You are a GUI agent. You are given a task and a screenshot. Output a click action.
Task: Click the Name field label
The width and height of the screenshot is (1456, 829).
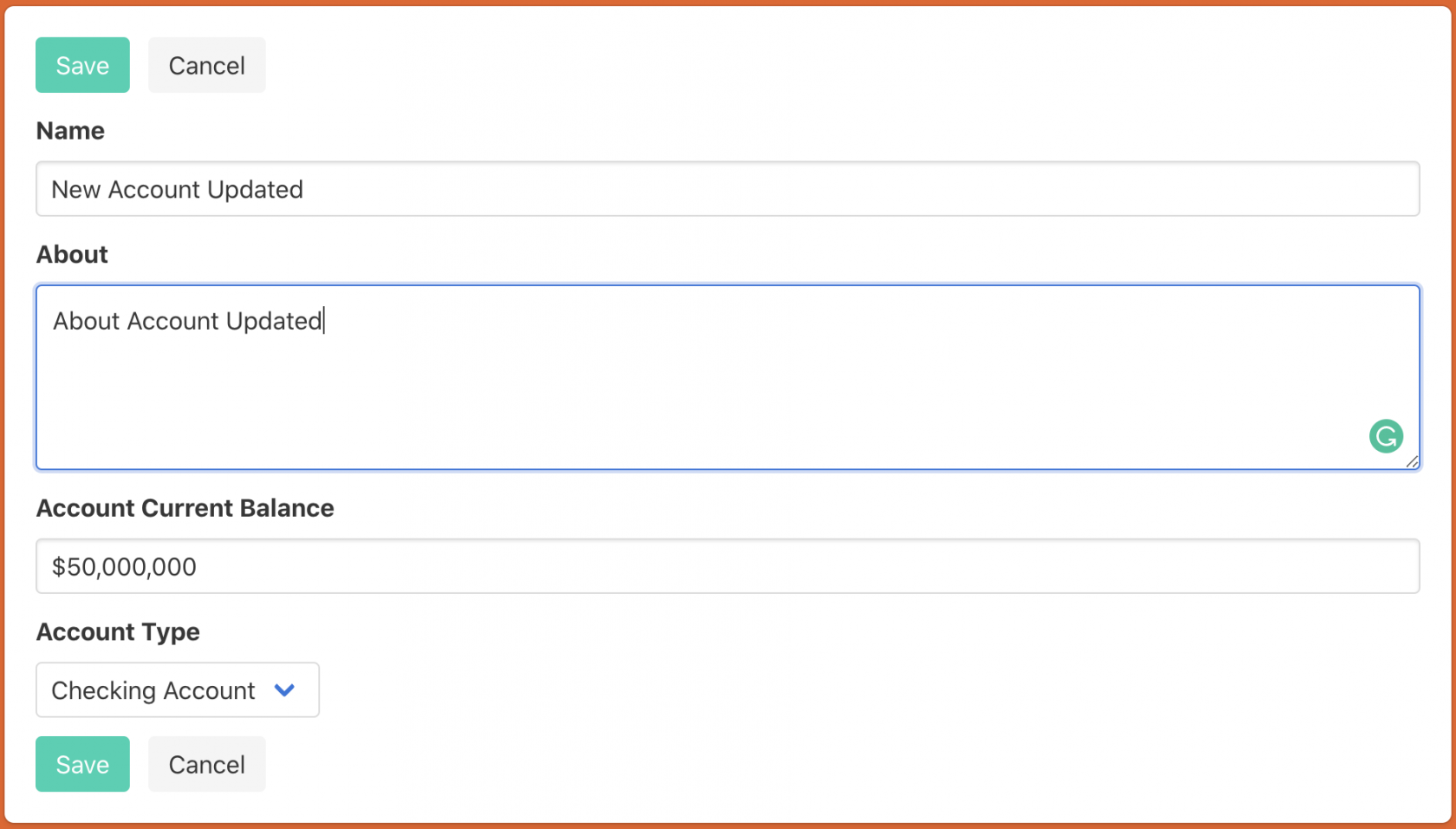pyautogui.click(x=70, y=131)
